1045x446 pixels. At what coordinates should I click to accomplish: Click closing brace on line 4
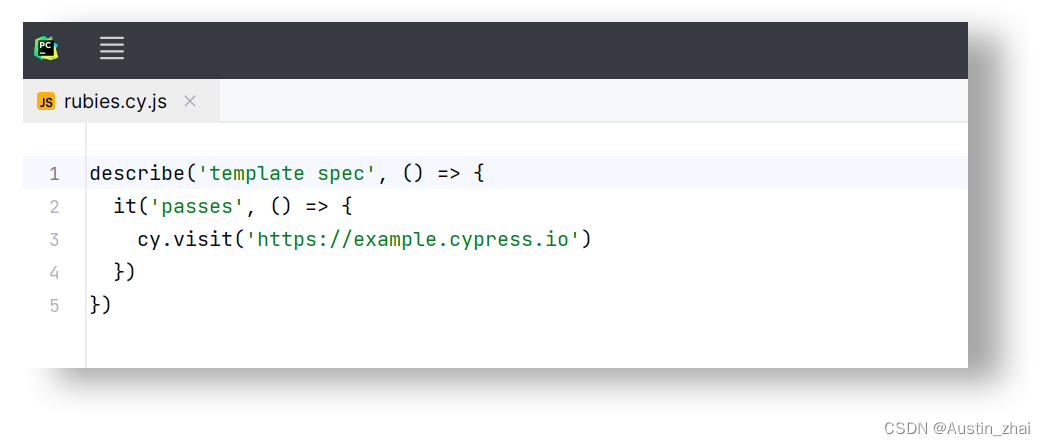119,272
